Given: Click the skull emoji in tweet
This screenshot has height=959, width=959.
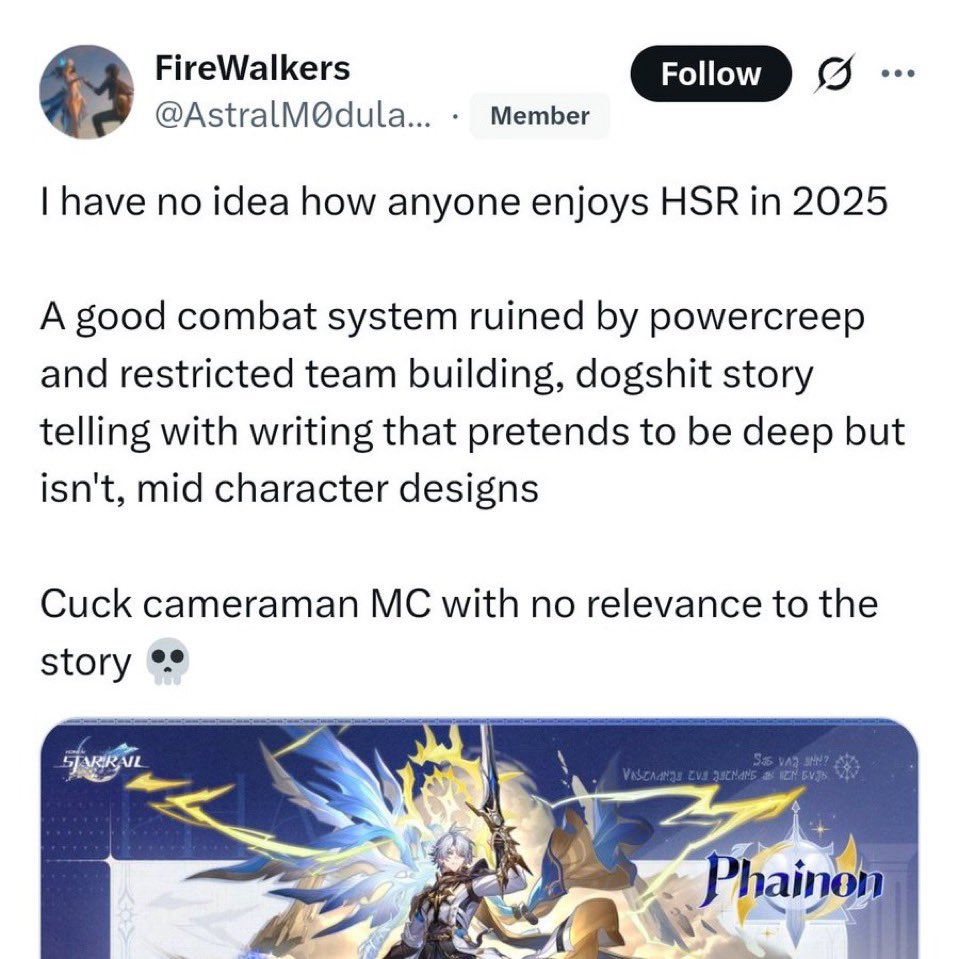Looking at the screenshot, I should 167,662.
